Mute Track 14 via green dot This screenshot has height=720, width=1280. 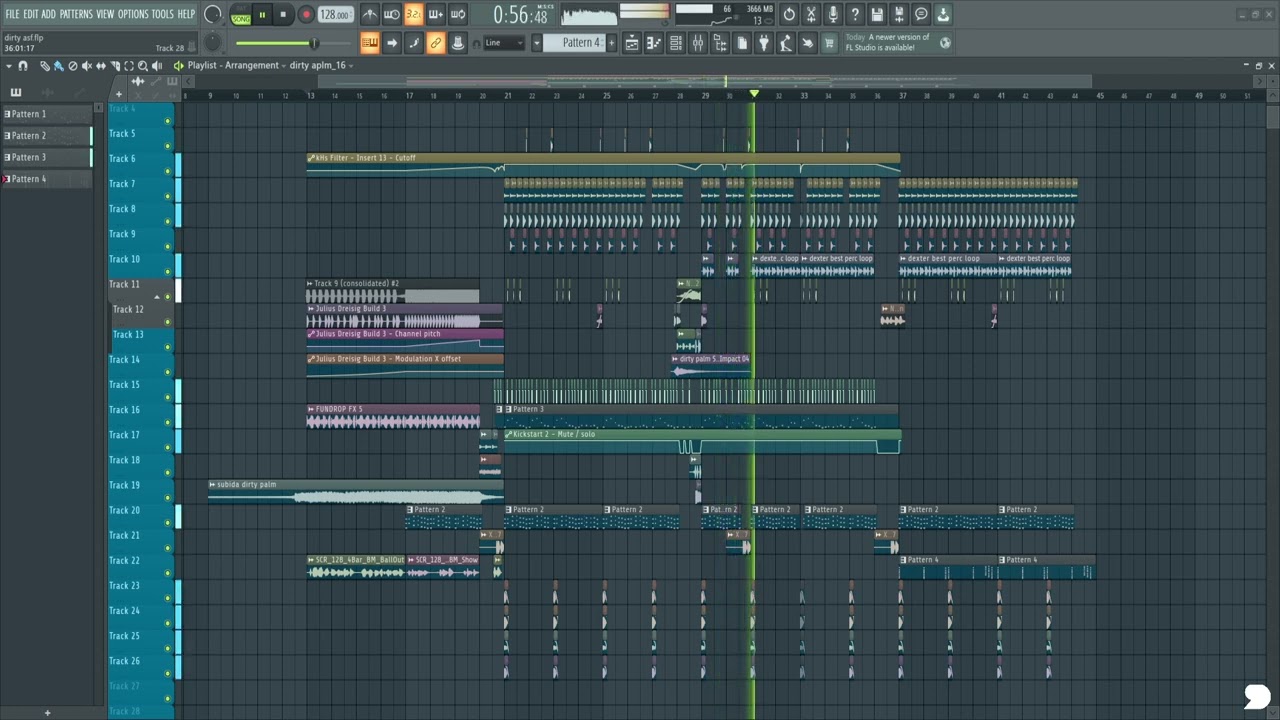click(167, 371)
